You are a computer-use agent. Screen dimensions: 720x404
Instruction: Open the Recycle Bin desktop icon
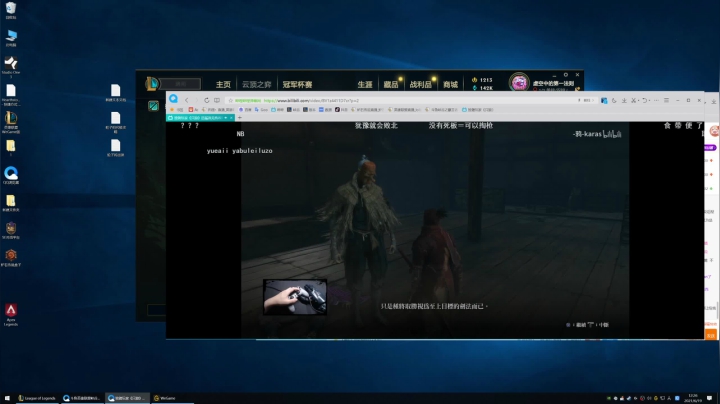tap(11, 10)
